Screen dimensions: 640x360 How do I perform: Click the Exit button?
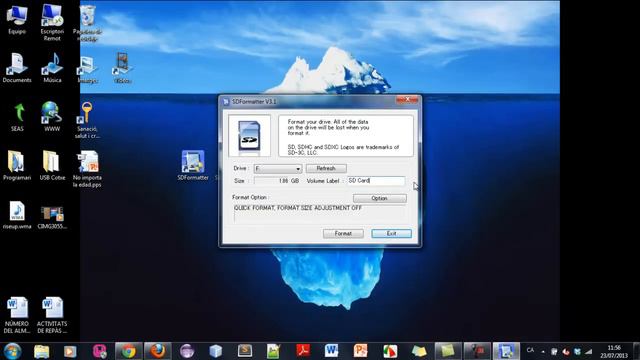[x=391, y=233]
